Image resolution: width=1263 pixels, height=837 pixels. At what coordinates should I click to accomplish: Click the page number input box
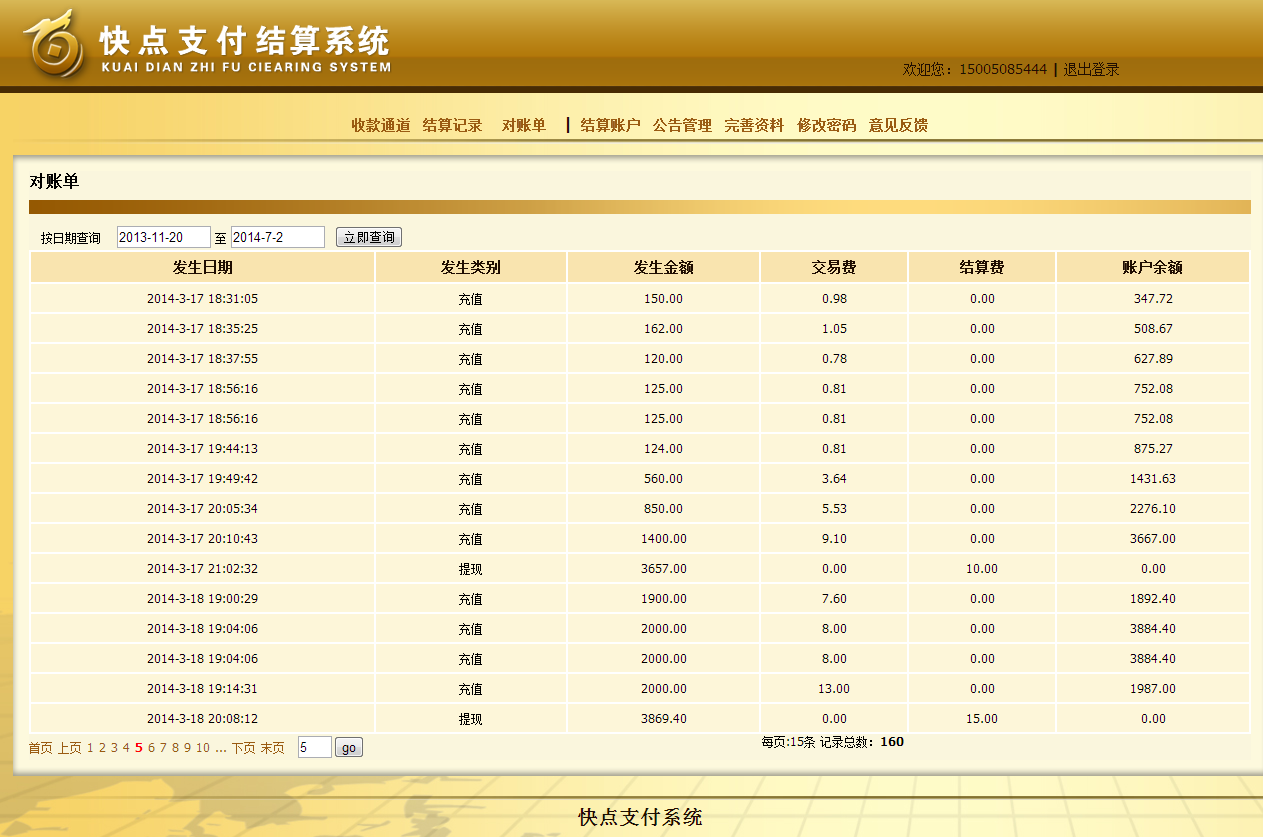[314, 747]
